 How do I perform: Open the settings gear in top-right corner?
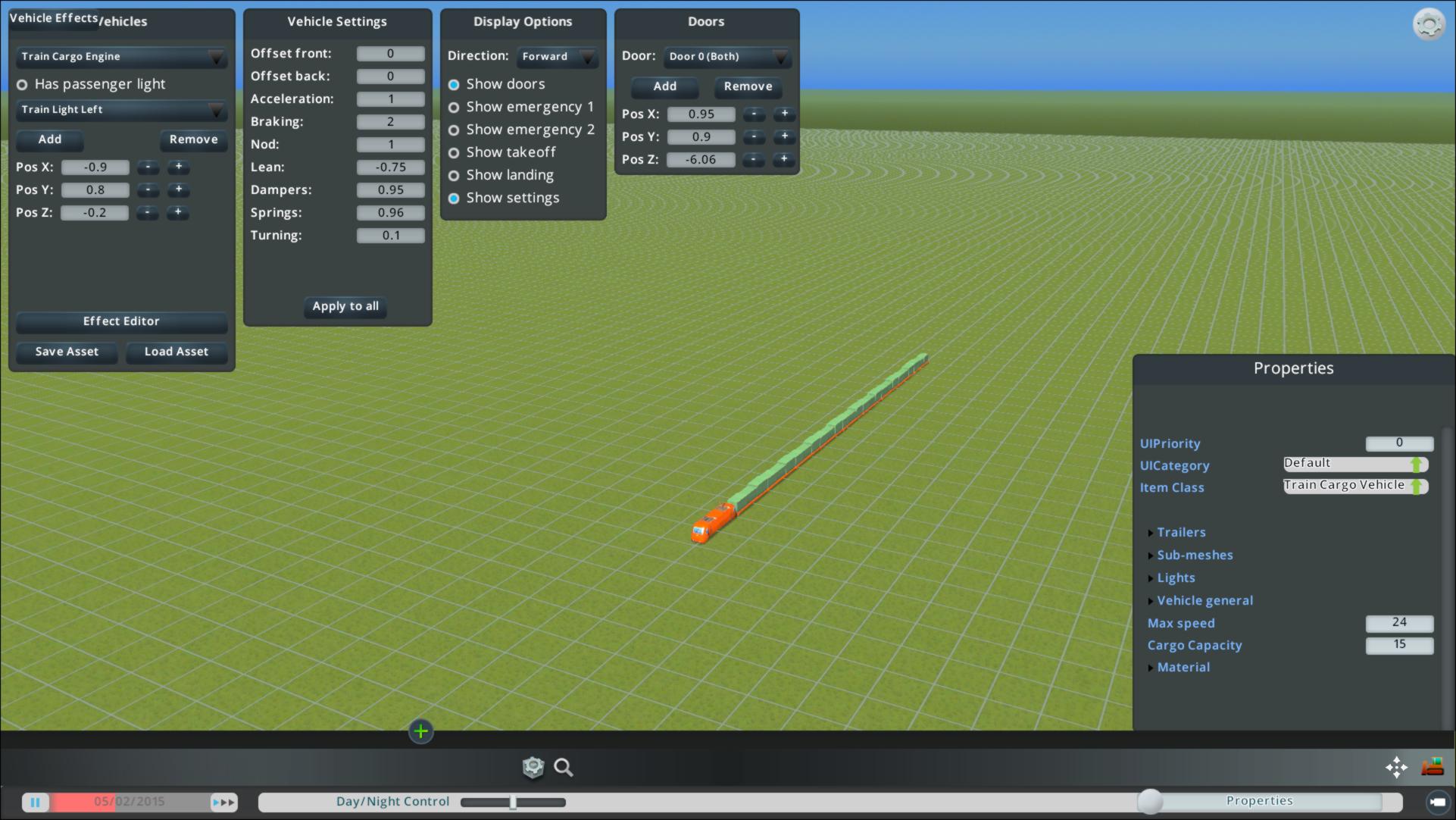pos(1428,24)
